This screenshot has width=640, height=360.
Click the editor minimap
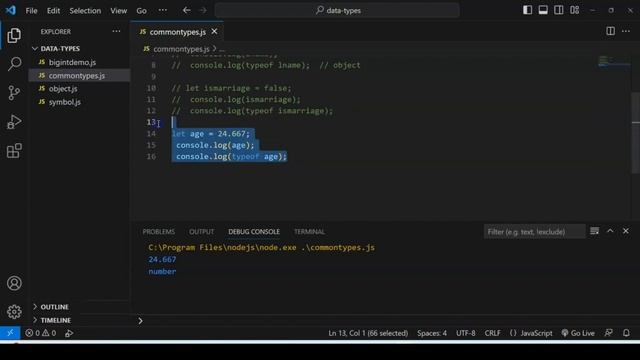point(614,62)
